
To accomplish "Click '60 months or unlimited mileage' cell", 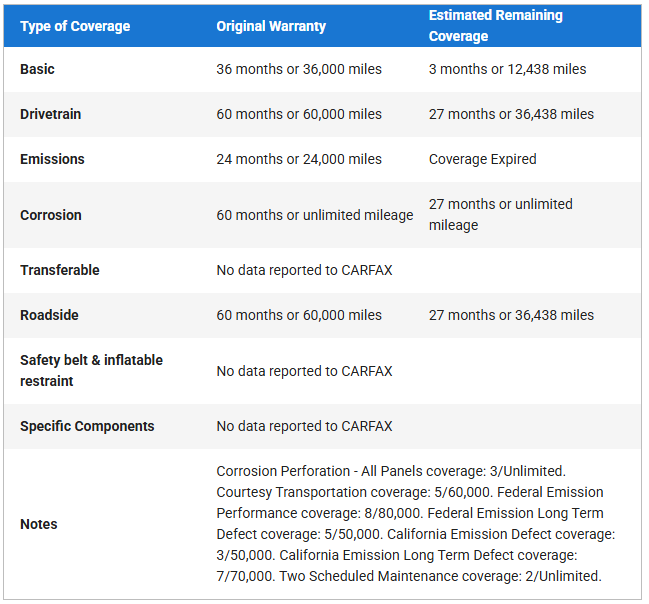I will tap(314, 215).
